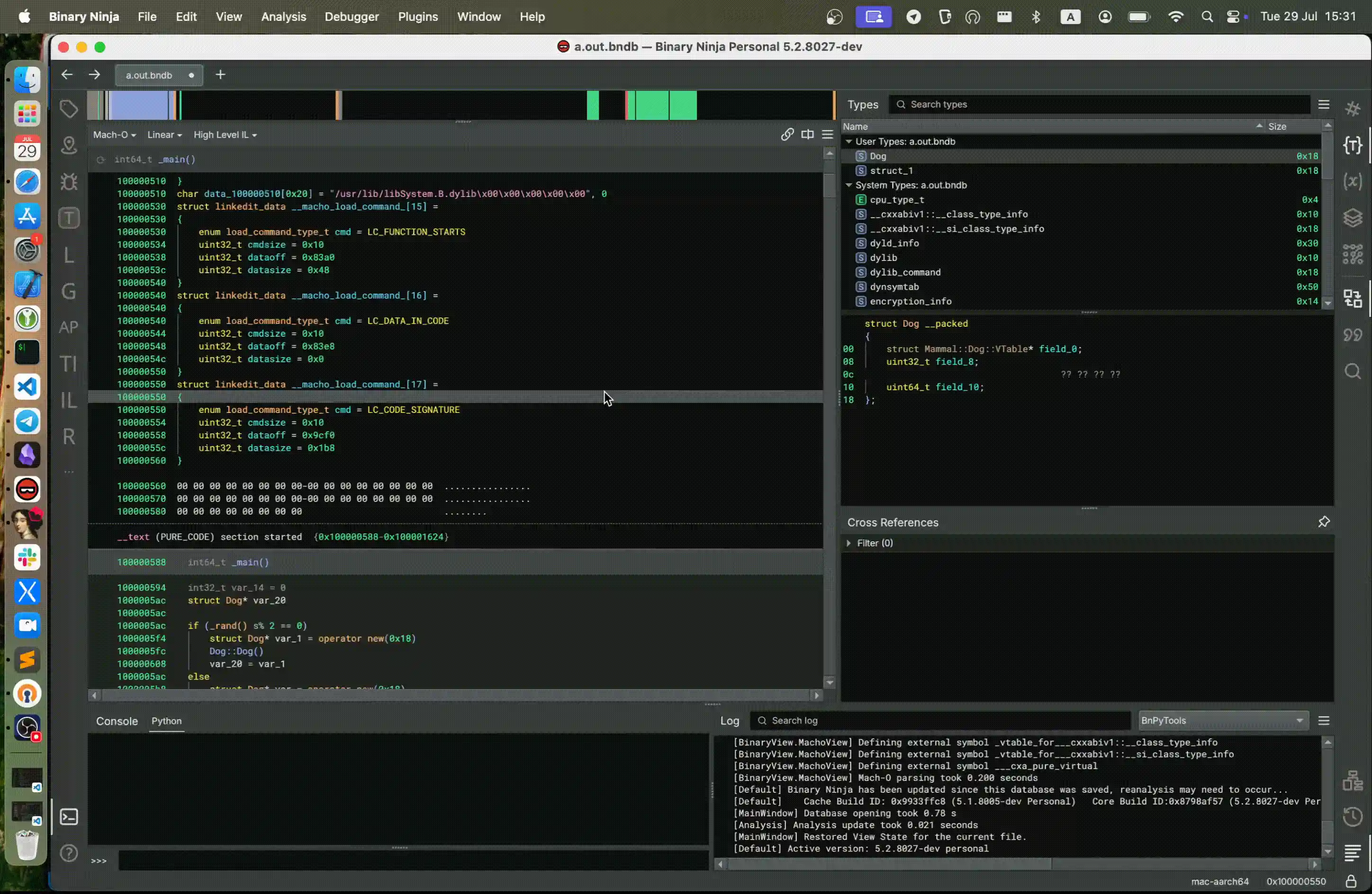Open the Types sidebar icon with braces

pos(1353,145)
